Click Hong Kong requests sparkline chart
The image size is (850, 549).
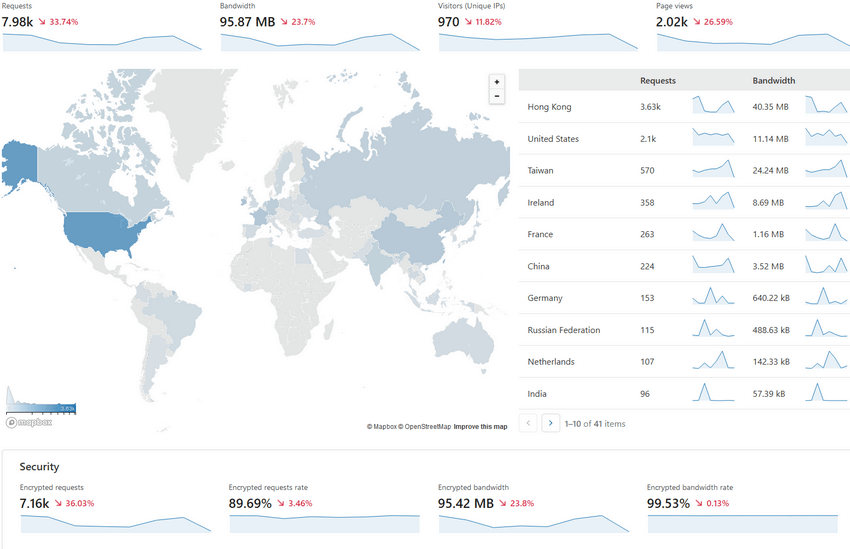pos(713,106)
